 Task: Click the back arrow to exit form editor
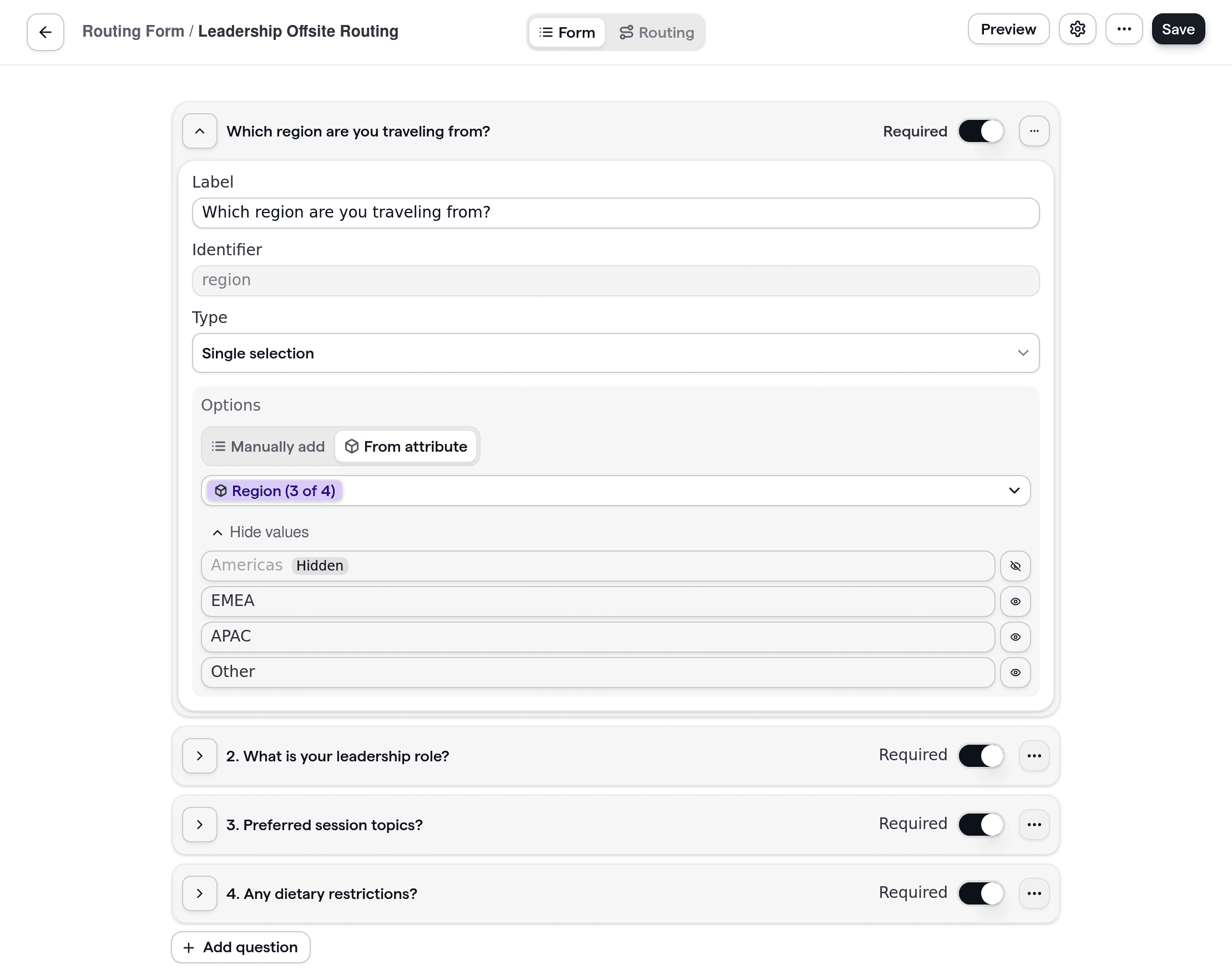coord(44,32)
